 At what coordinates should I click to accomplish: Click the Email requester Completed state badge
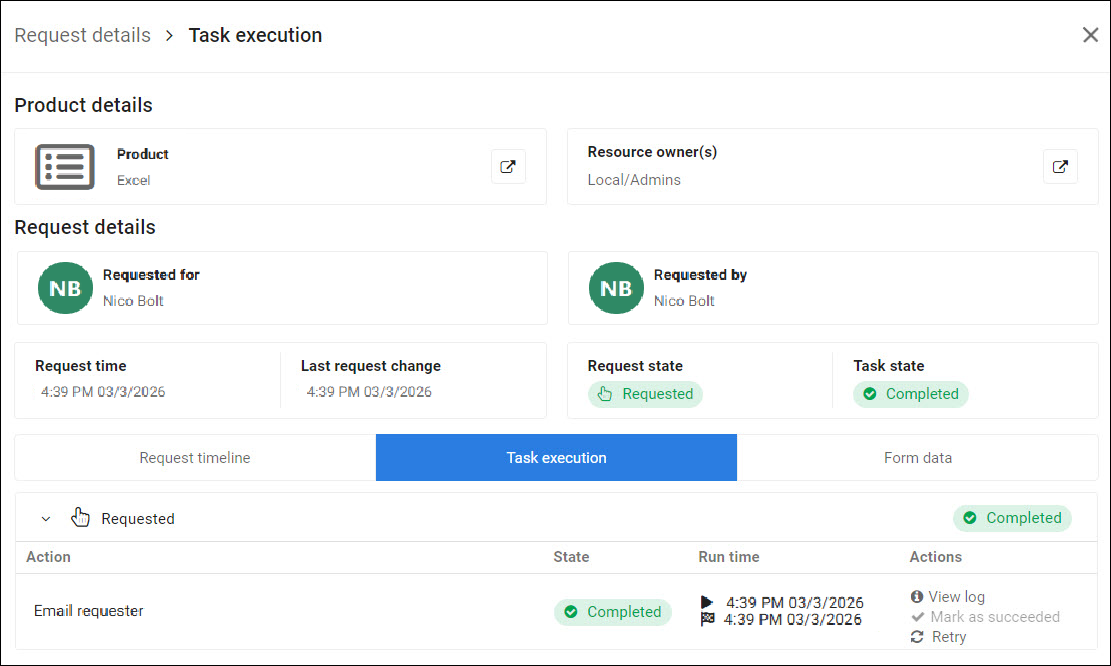[612, 612]
